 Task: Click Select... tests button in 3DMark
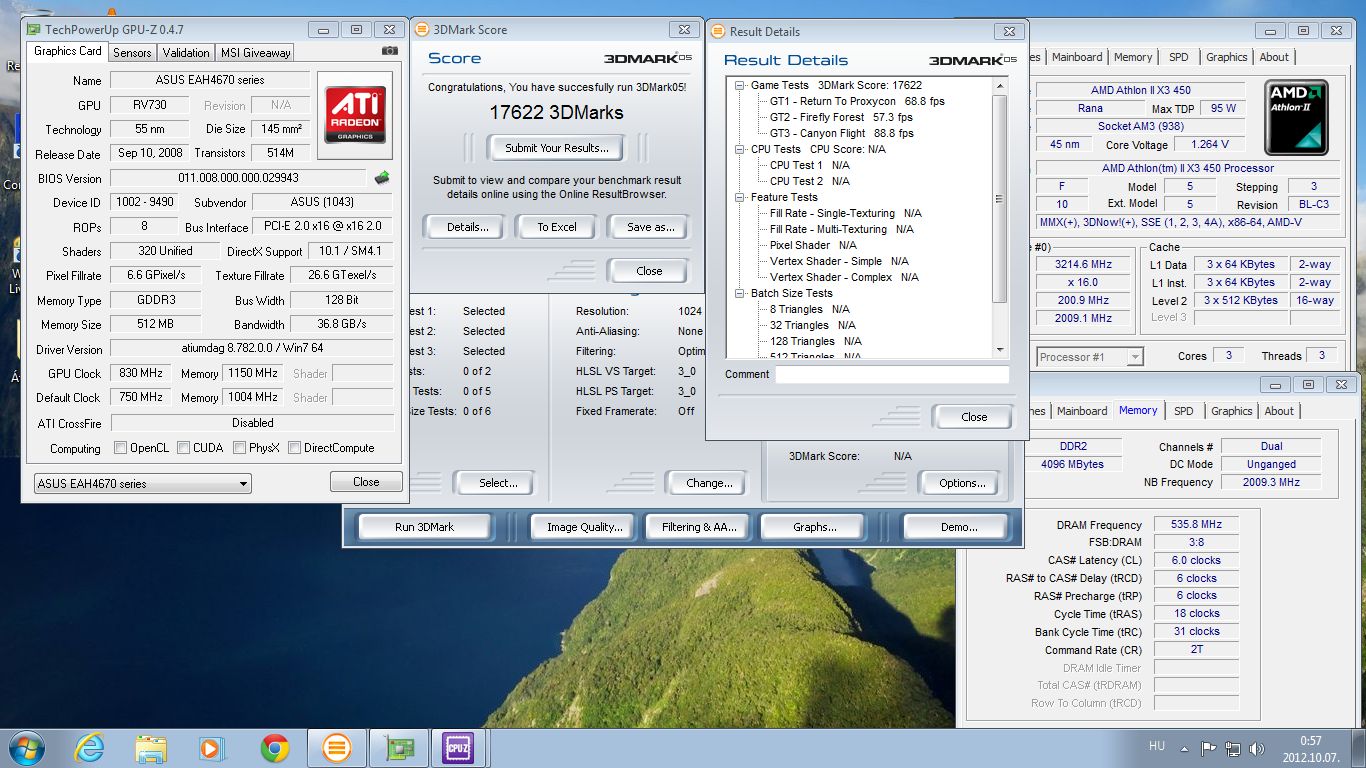[497, 483]
